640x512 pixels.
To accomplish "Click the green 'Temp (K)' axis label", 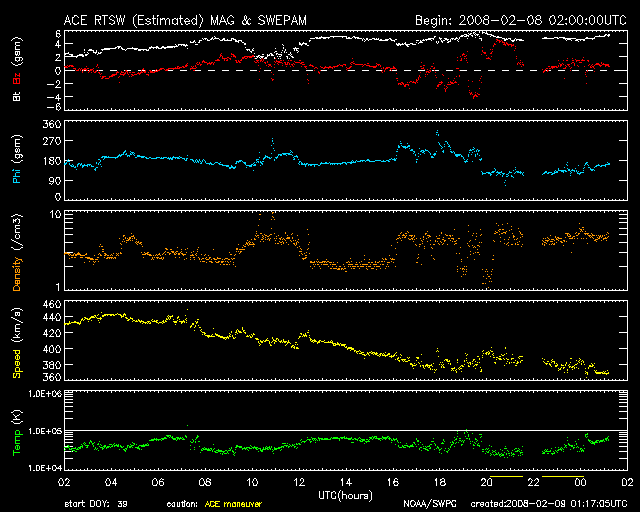I will point(17,432).
